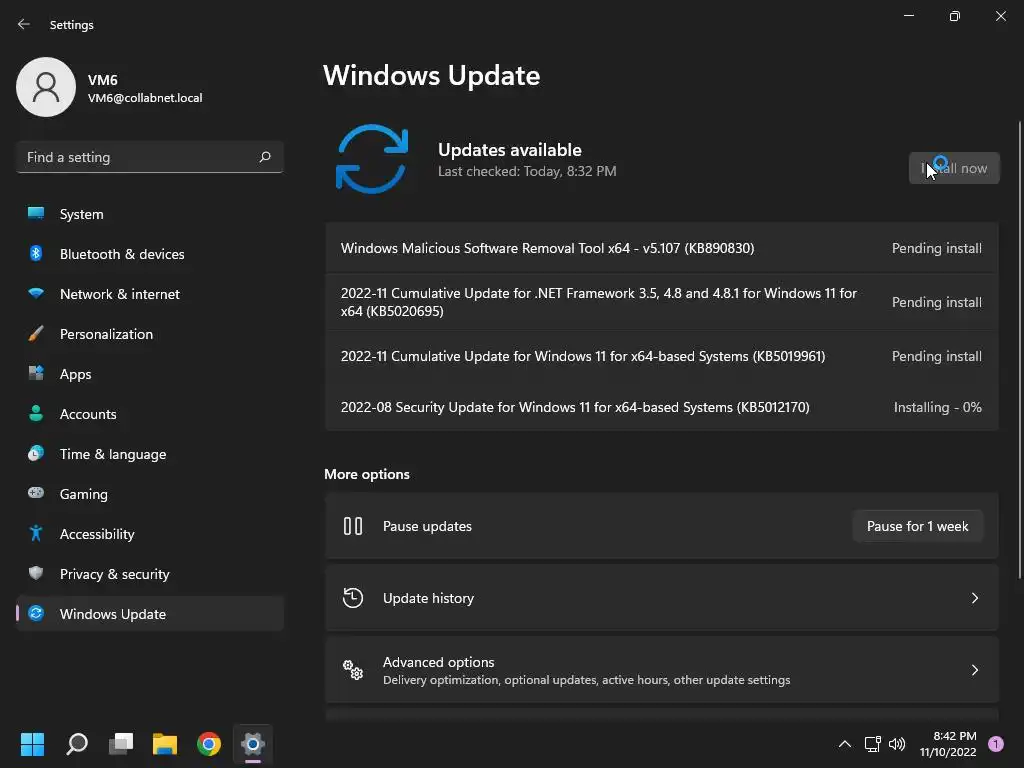Select Windows Update in sidebar

(x=150, y=613)
